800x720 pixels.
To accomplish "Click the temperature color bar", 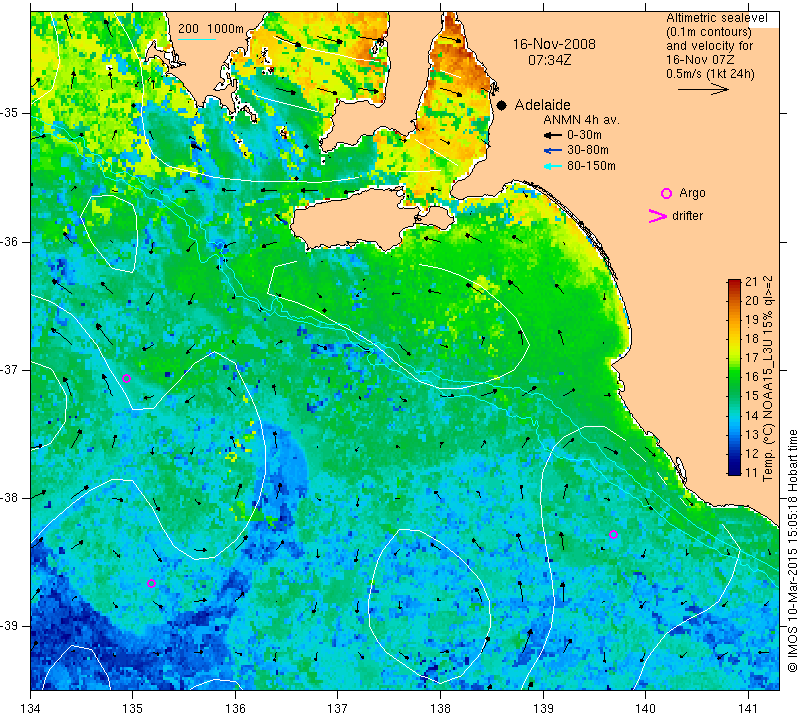I will pyautogui.click(x=734, y=377).
